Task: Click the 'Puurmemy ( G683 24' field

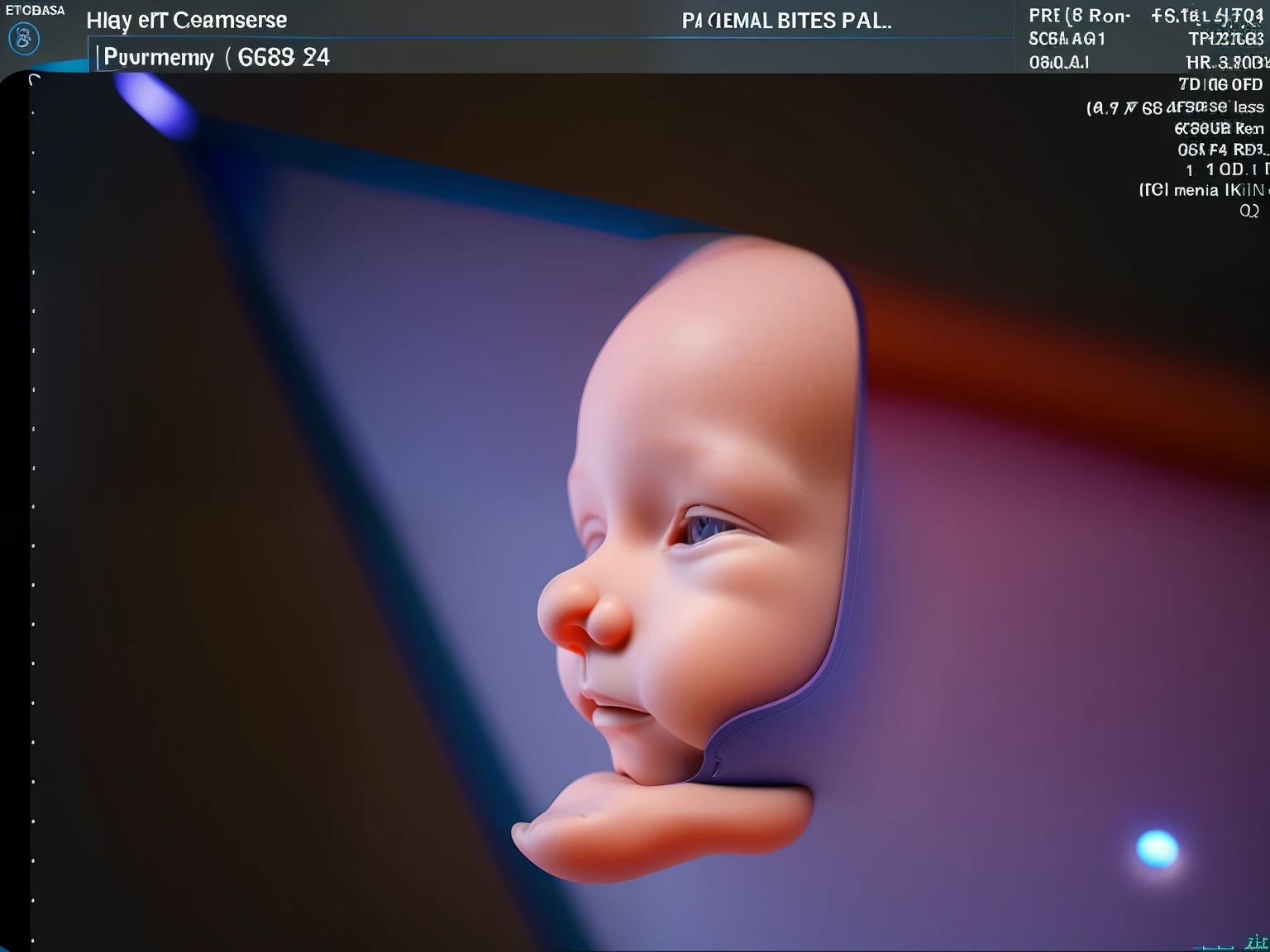Action: (217, 57)
